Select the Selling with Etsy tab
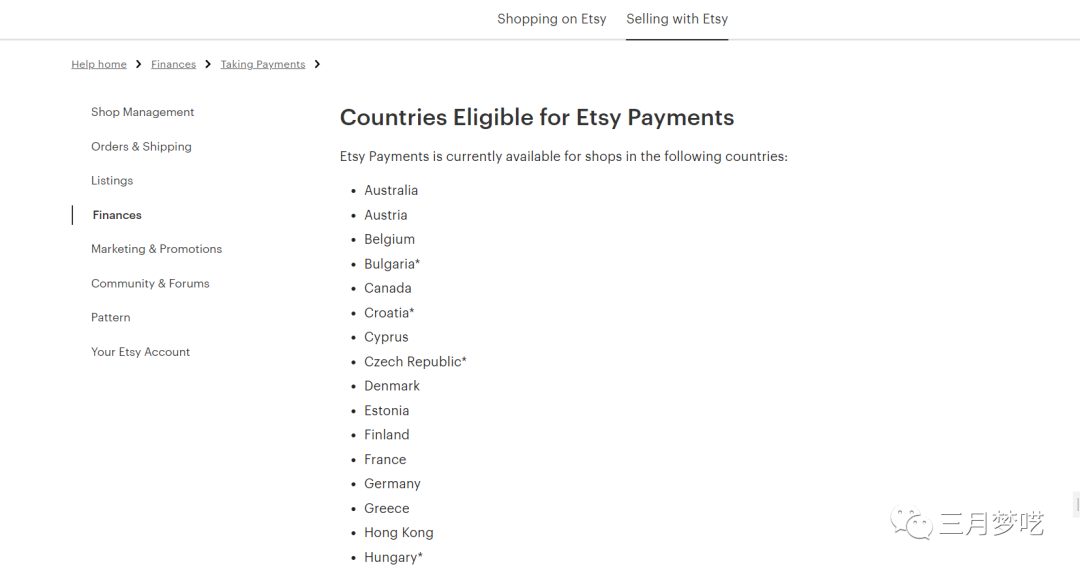Viewport: 1080px width, 571px height. [x=677, y=19]
